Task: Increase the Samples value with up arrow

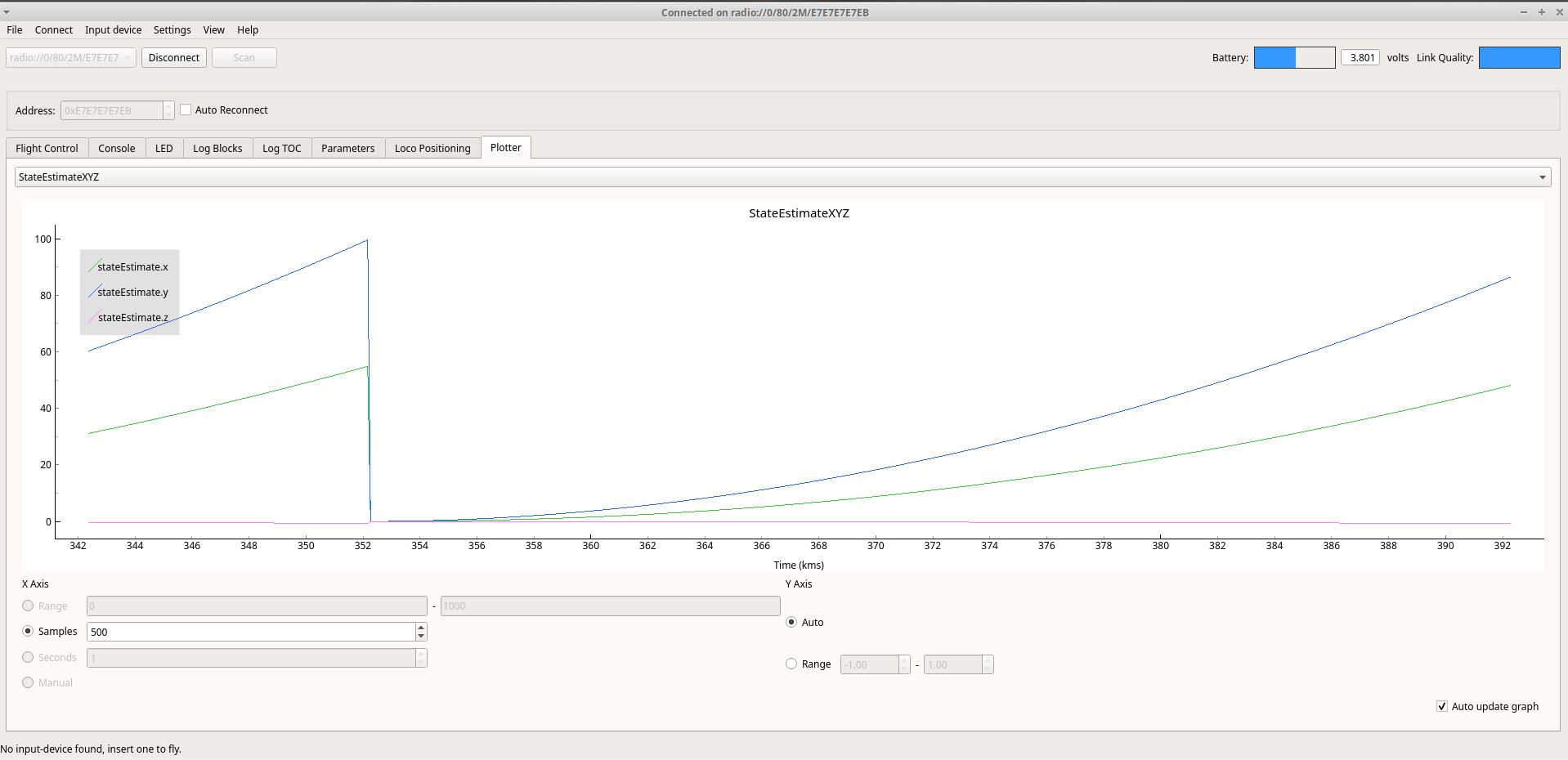Action: click(x=421, y=628)
